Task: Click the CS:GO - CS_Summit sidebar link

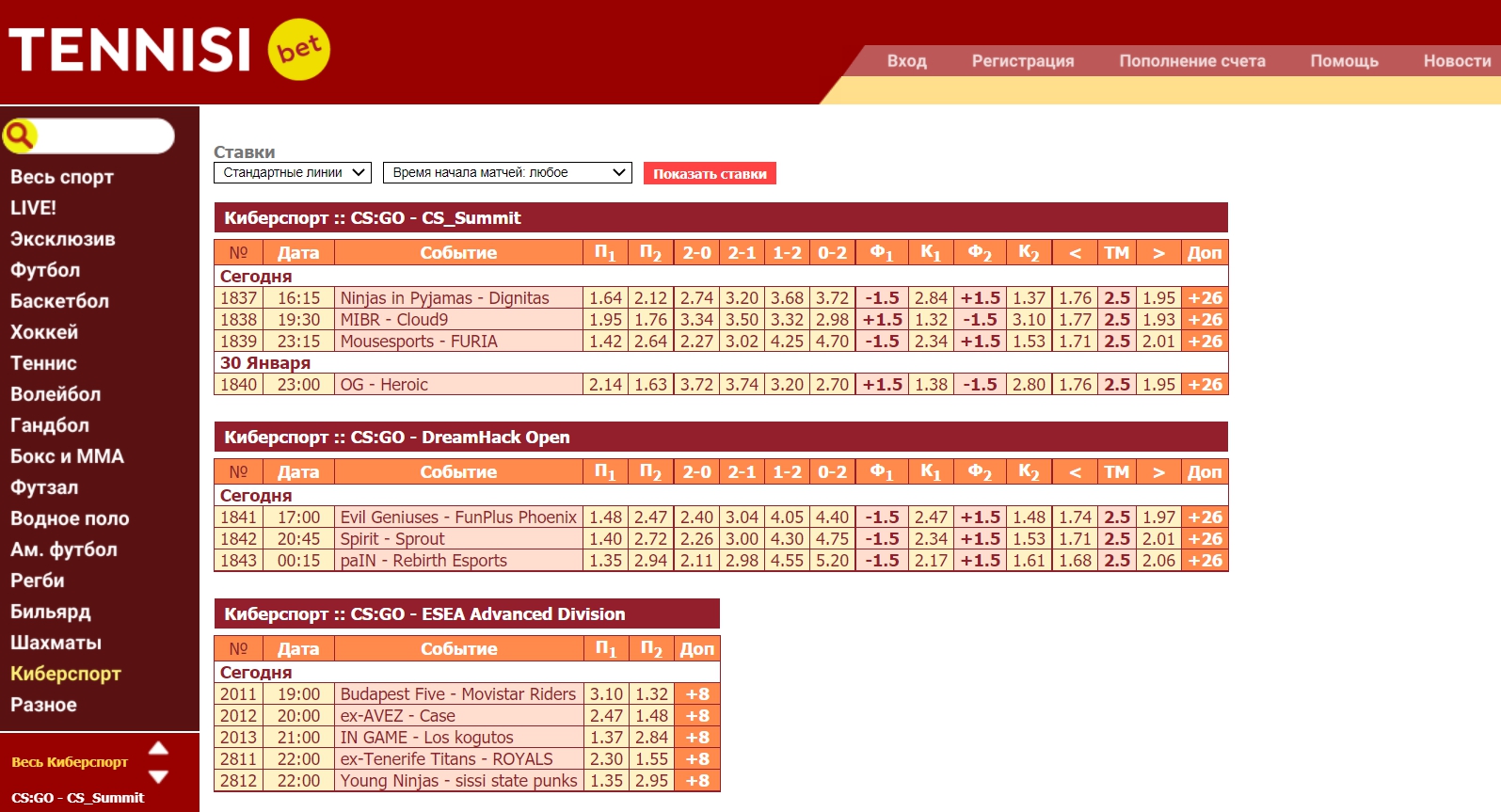Action: tap(78, 798)
